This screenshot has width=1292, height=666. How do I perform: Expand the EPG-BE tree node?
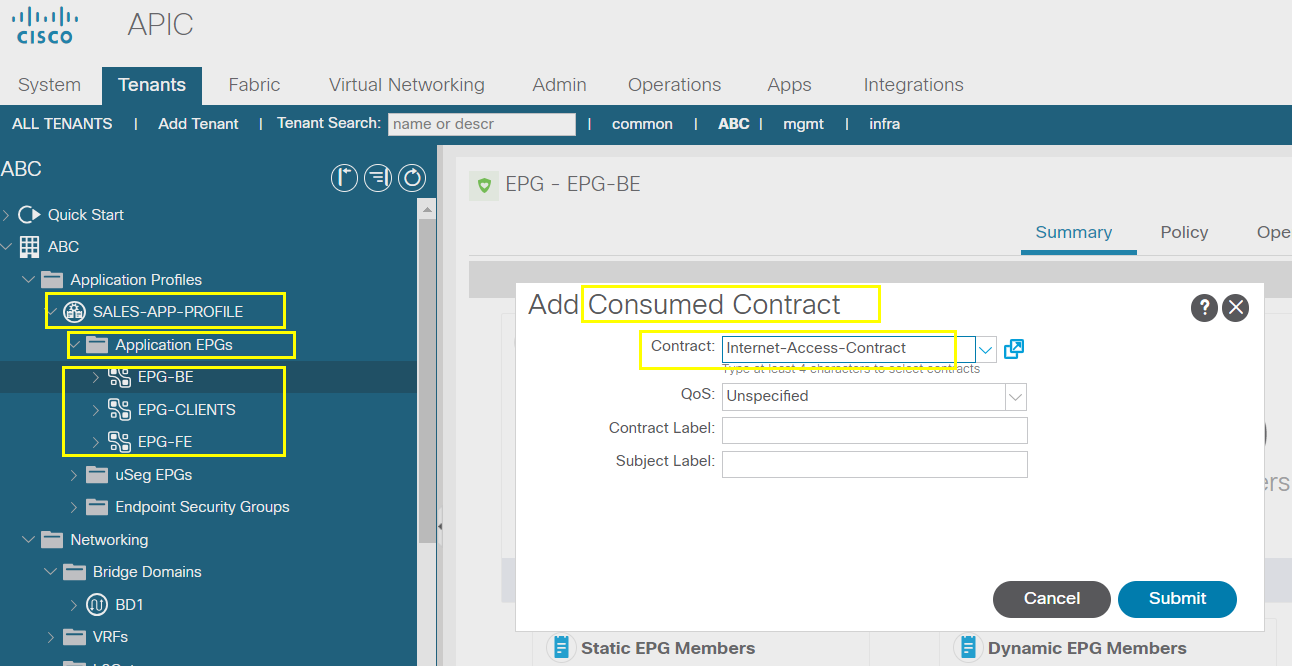point(96,377)
